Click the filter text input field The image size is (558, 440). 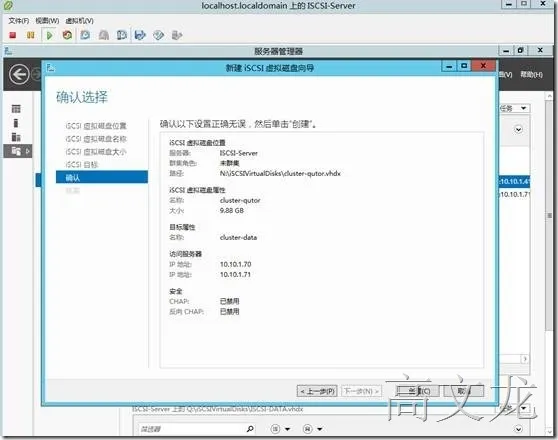pos(190,429)
